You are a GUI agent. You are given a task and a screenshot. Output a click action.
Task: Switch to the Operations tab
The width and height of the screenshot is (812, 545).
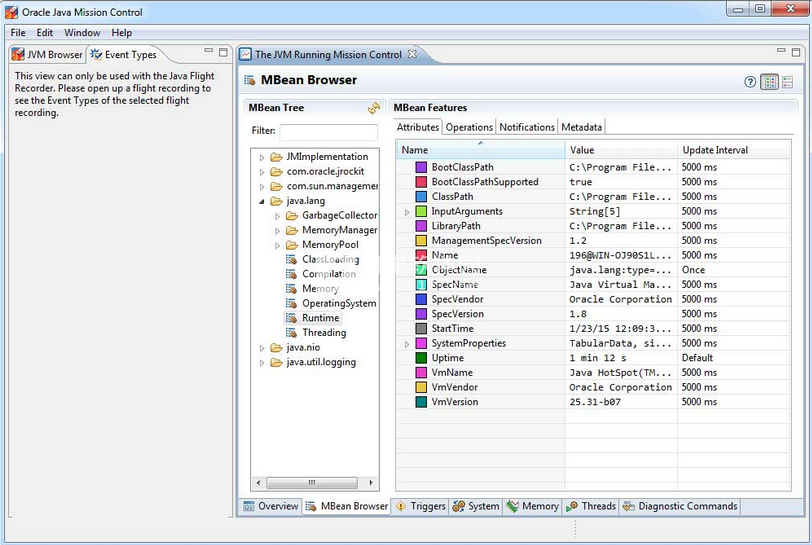(x=469, y=127)
